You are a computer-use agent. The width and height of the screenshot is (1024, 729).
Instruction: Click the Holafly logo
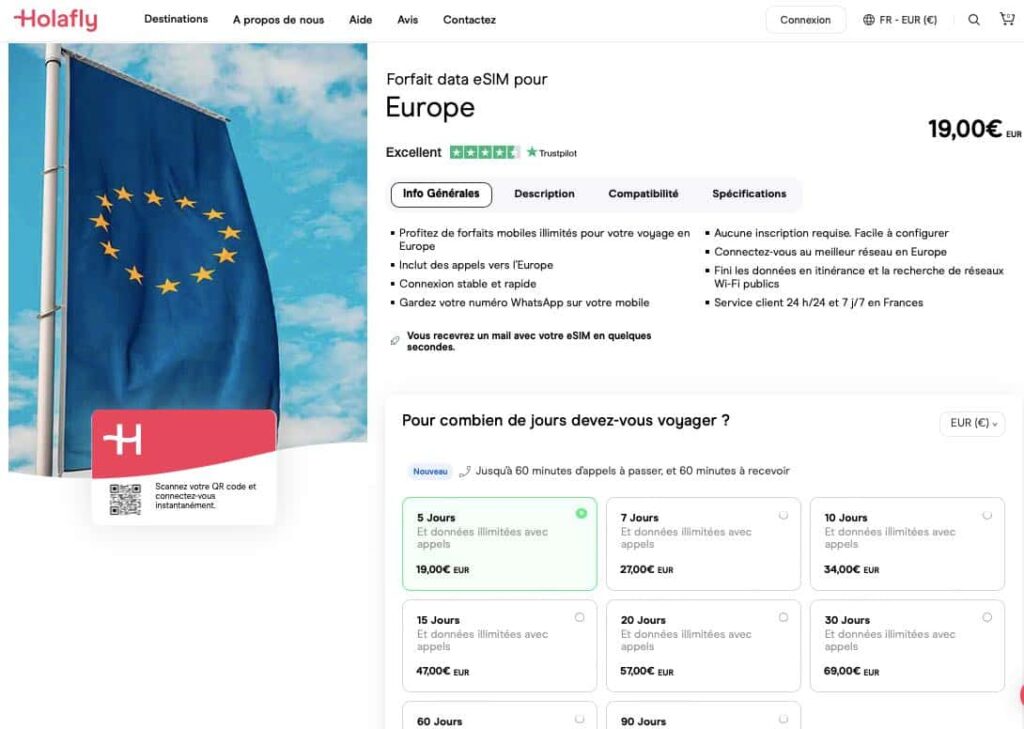pos(55,19)
